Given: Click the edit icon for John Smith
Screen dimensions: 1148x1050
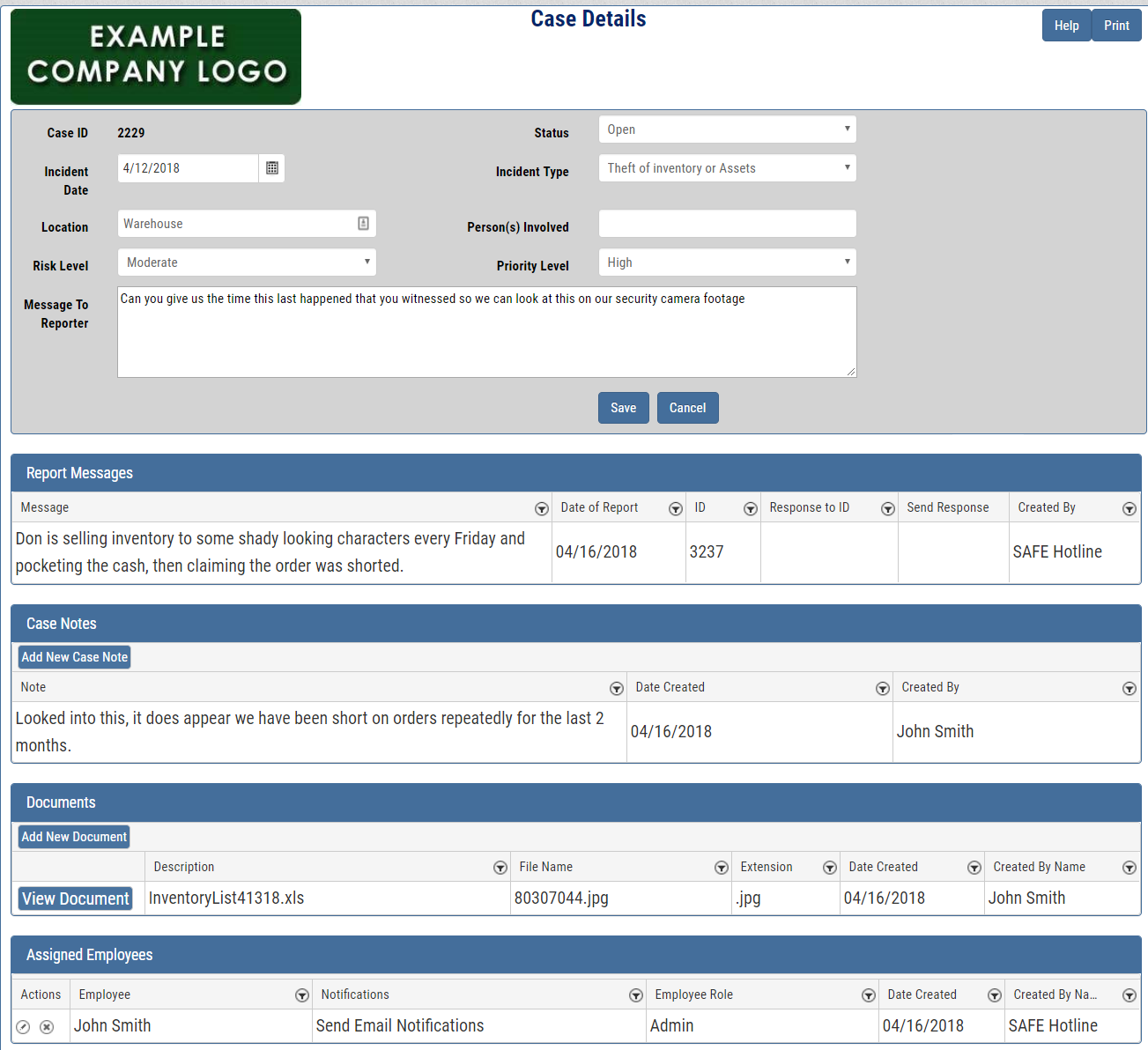Looking at the screenshot, I should (24, 1027).
